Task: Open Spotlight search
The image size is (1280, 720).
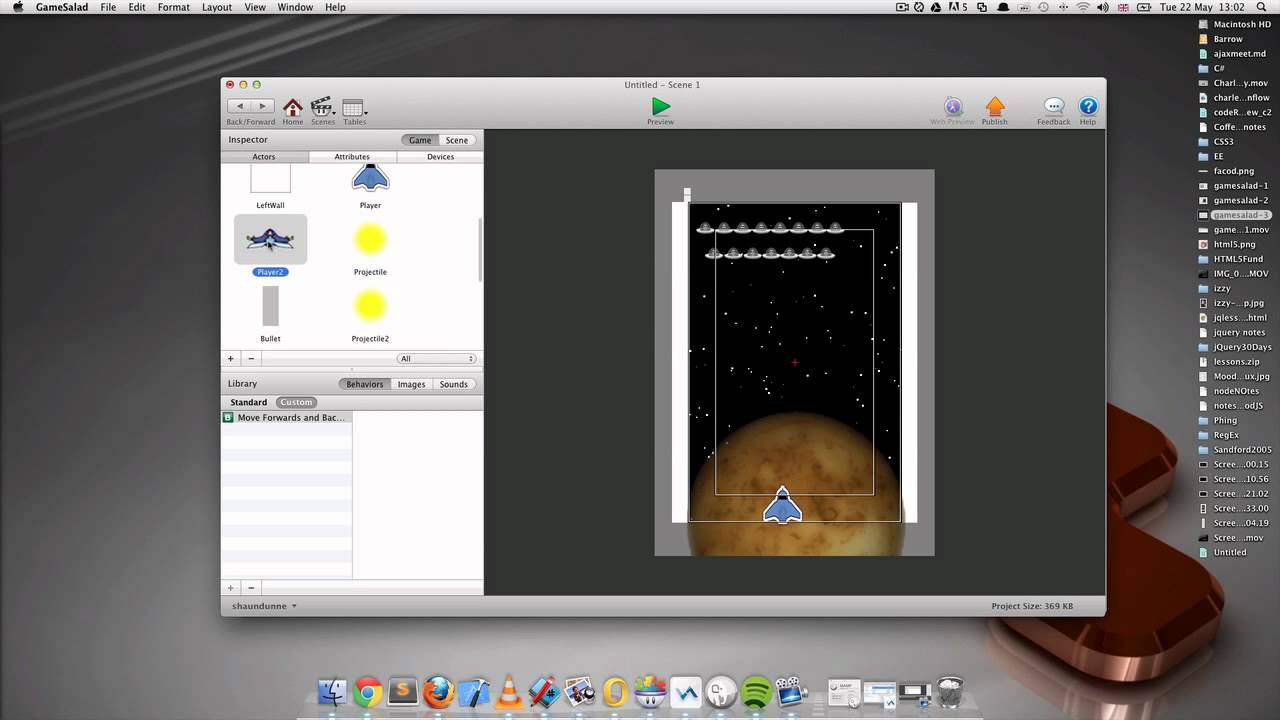Action: [1261, 7]
